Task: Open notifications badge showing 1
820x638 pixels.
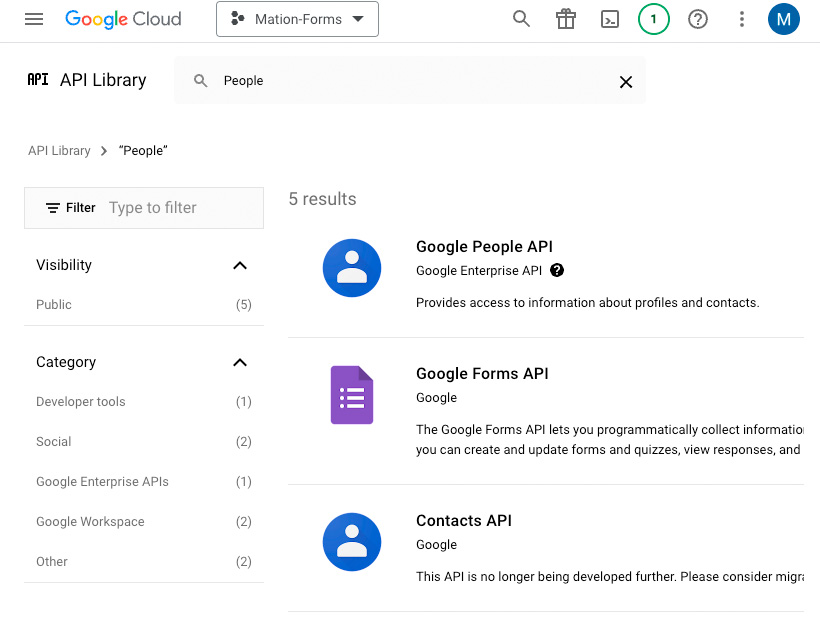Action: [654, 19]
